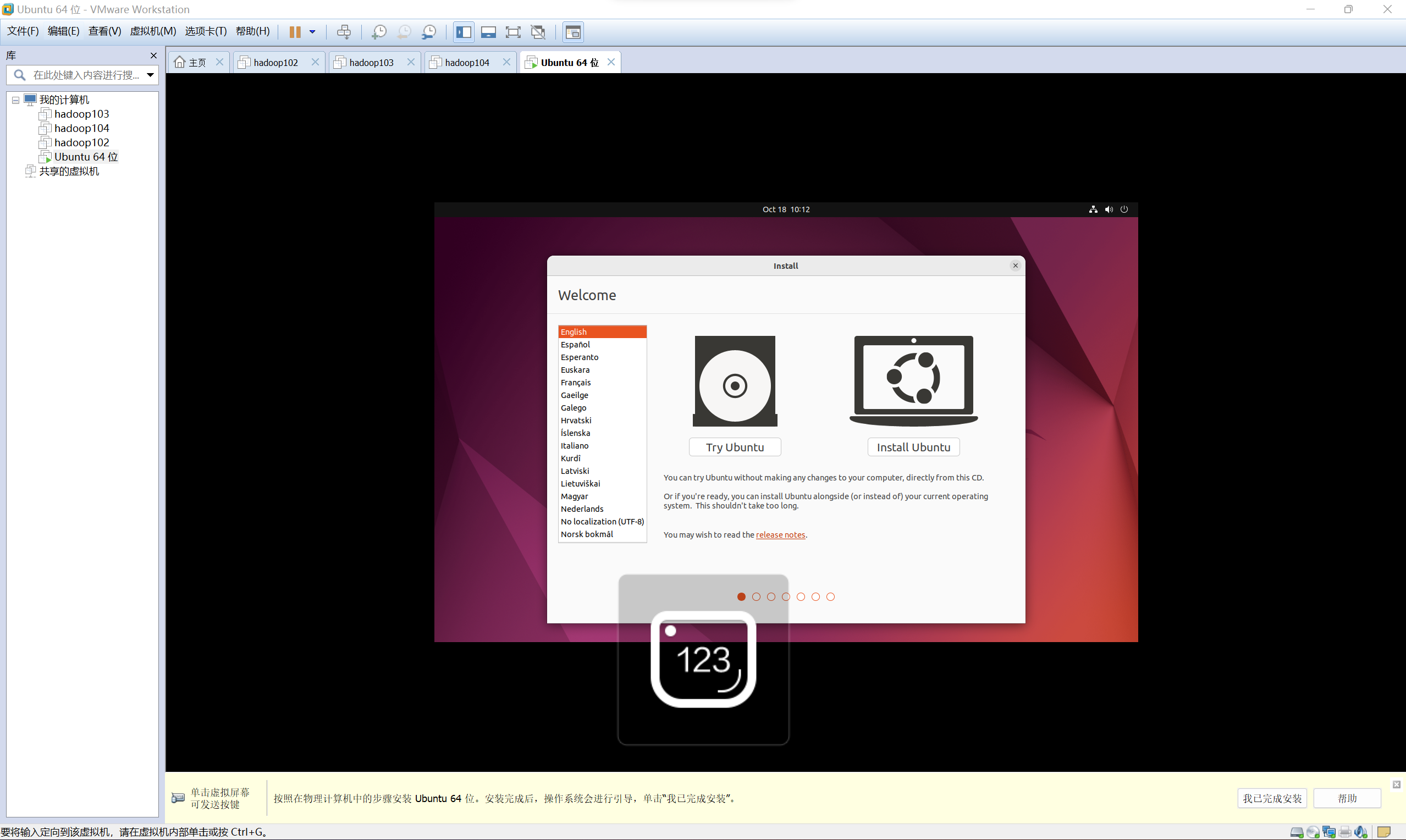Switch to the hadoop103 tab
The width and height of the screenshot is (1406, 840).
[371, 62]
